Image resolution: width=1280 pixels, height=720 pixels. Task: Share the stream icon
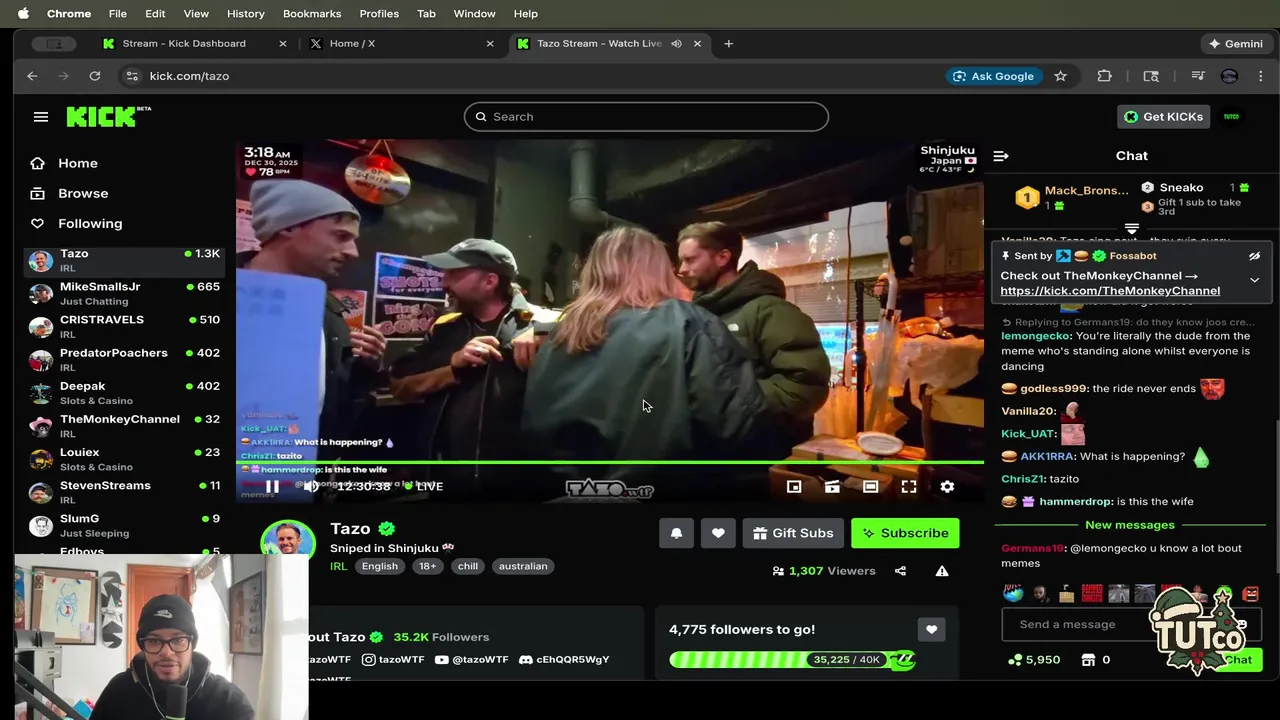pyautogui.click(x=900, y=571)
